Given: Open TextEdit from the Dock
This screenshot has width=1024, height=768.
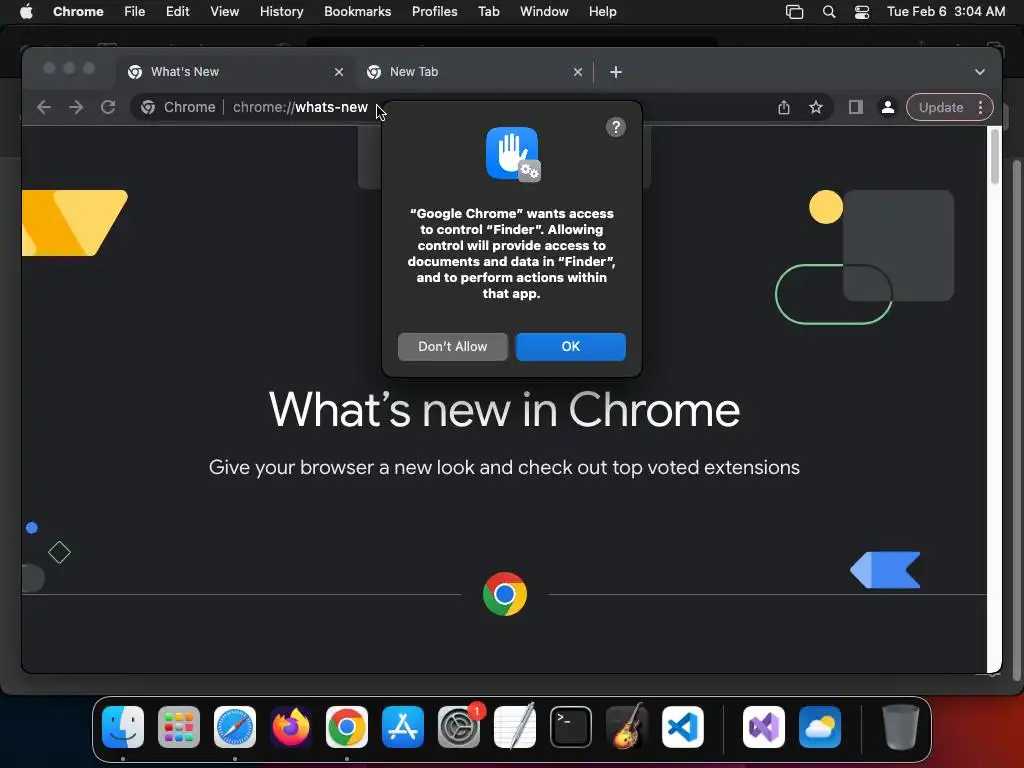Looking at the screenshot, I should pyautogui.click(x=515, y=726).
